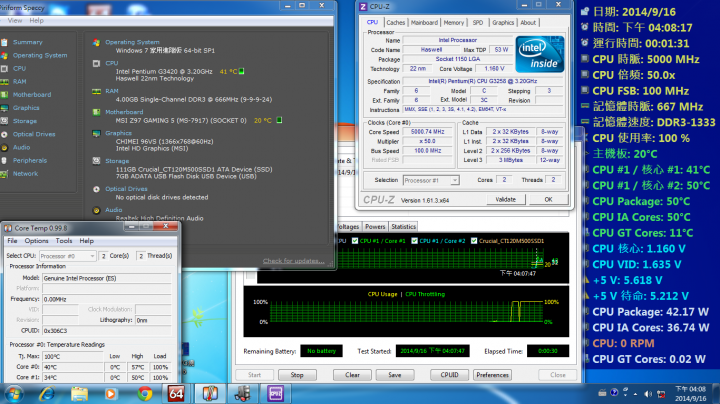
Task: Switch to Powers tab in stability test
Action: pos(375,227)
